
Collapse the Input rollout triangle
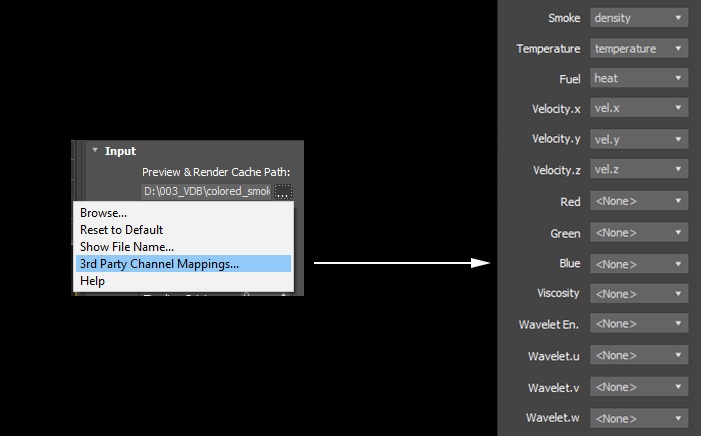coord(95,150)
